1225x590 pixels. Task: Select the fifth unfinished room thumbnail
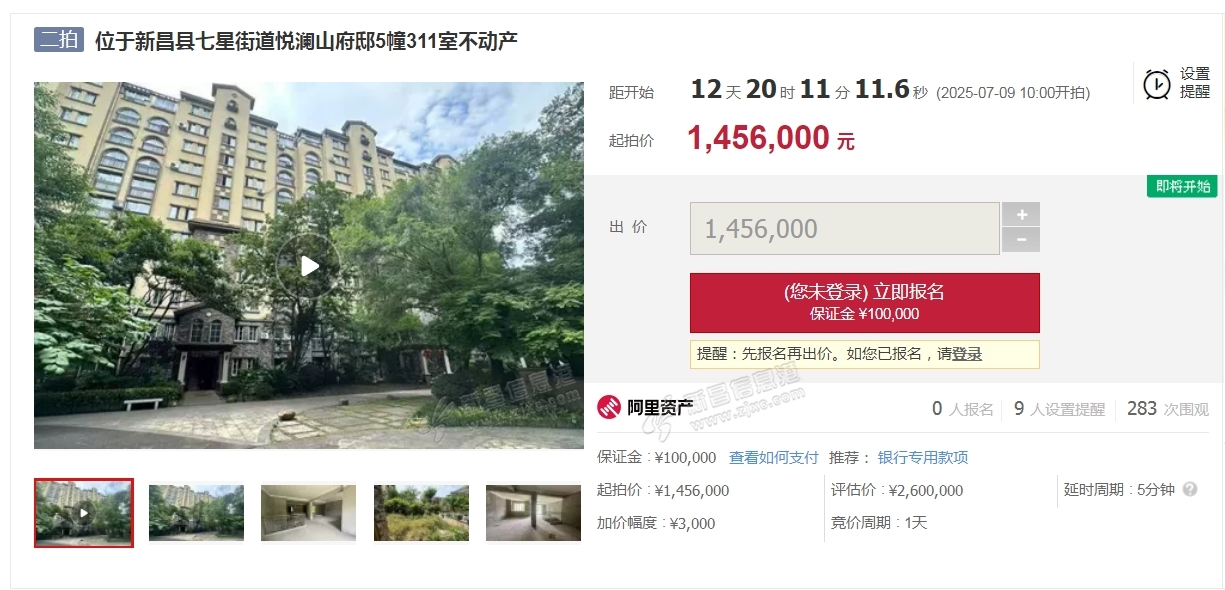coord(533,513)
